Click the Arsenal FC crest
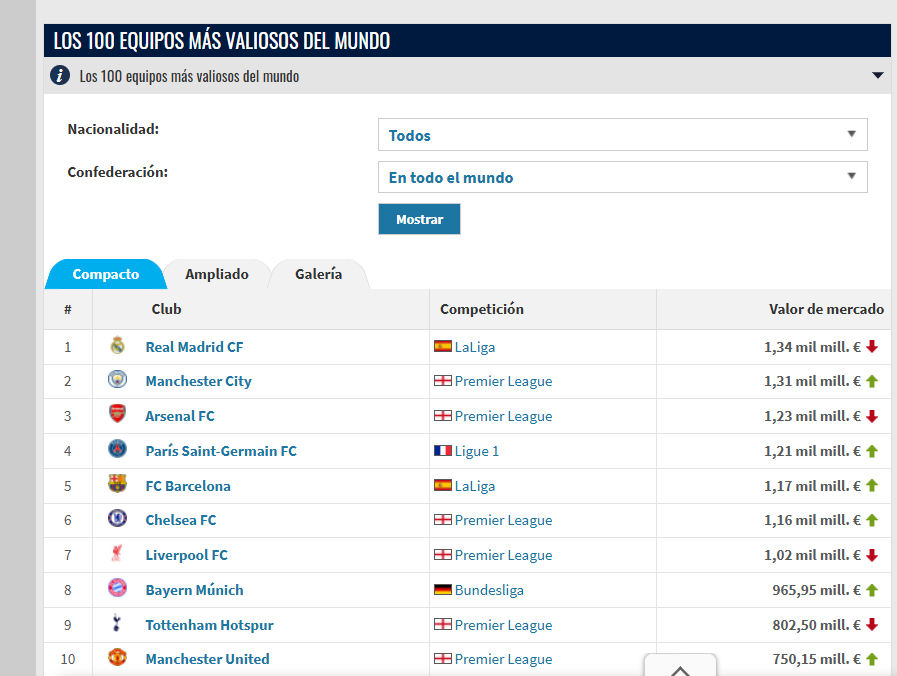The image size is (897, 676). pyautogui.click(x=117, y=413)
